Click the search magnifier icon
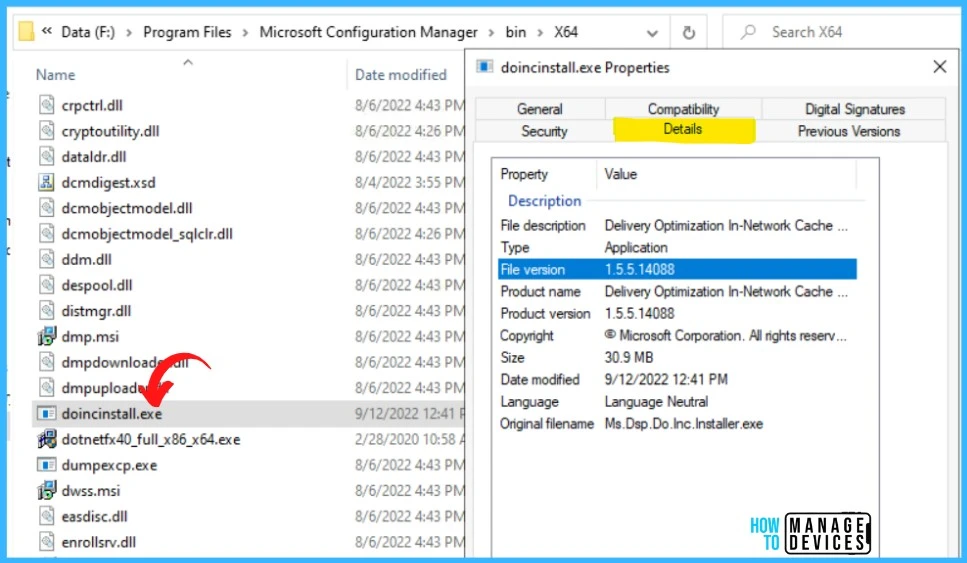Screen dimensions: 967x563 (x=748, y=32)
